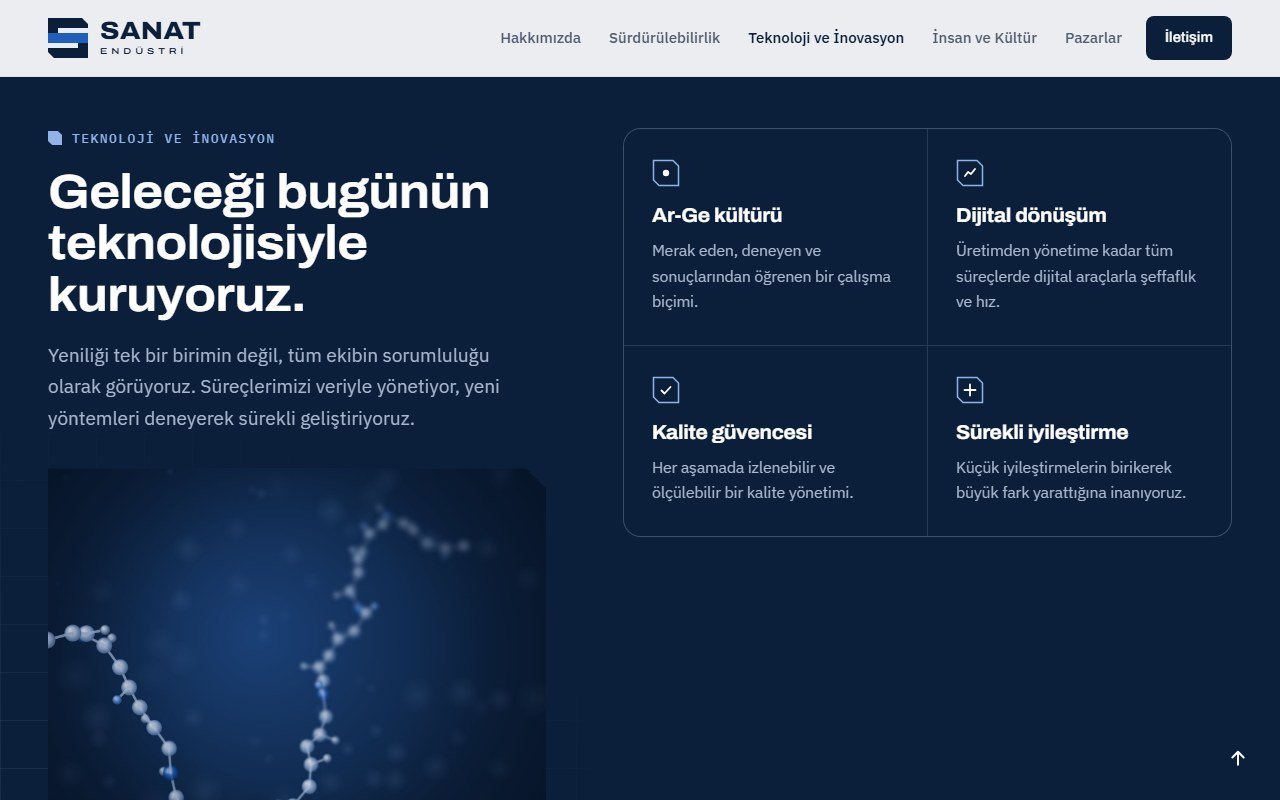Click the text Her aşamada izlenebilir ve
Viewport: 1280px width, 800px height.
pos(743,467)
